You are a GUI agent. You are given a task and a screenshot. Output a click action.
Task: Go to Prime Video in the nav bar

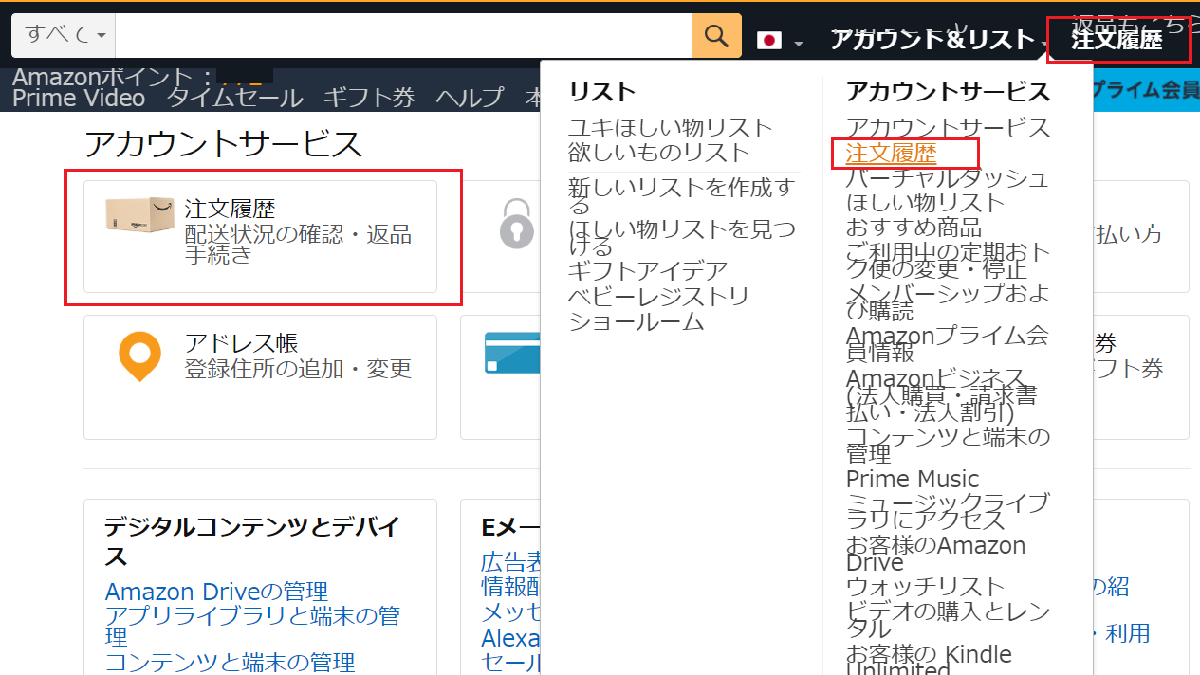pos(78,97)
